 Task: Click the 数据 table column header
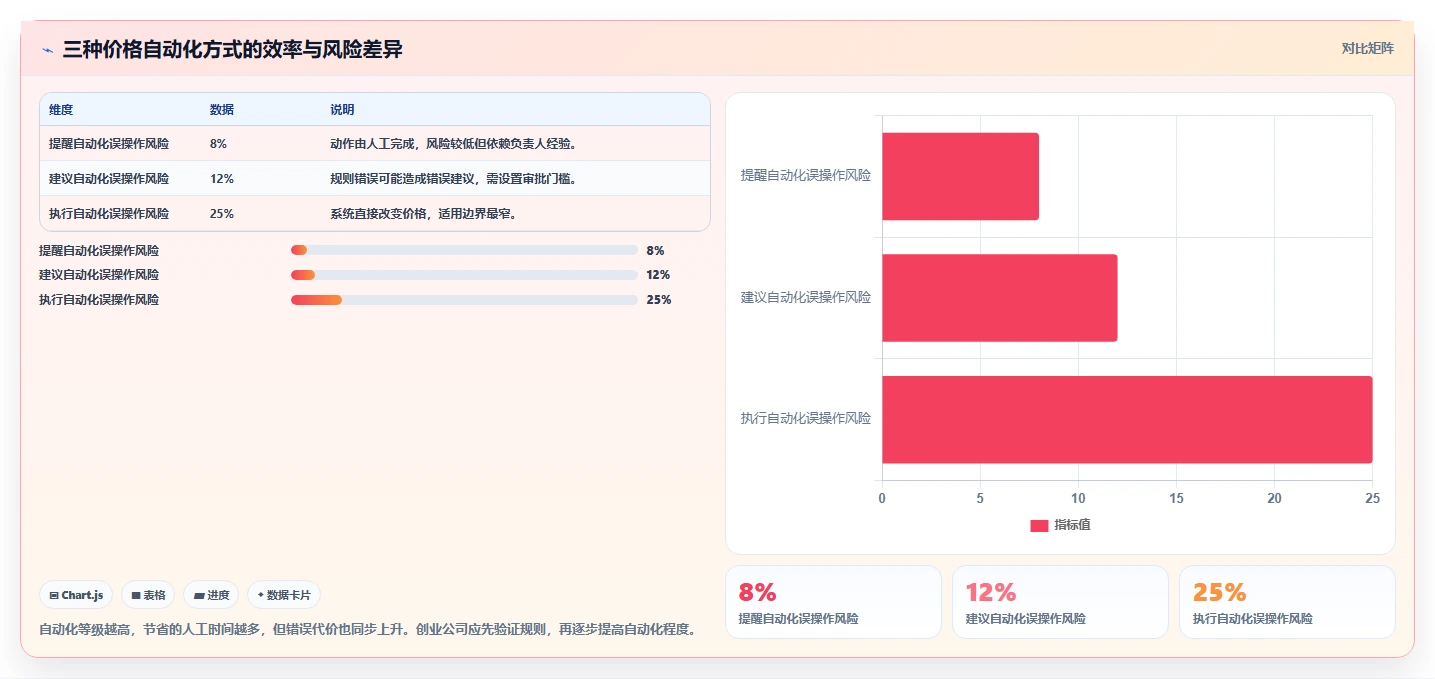point(222,110)
